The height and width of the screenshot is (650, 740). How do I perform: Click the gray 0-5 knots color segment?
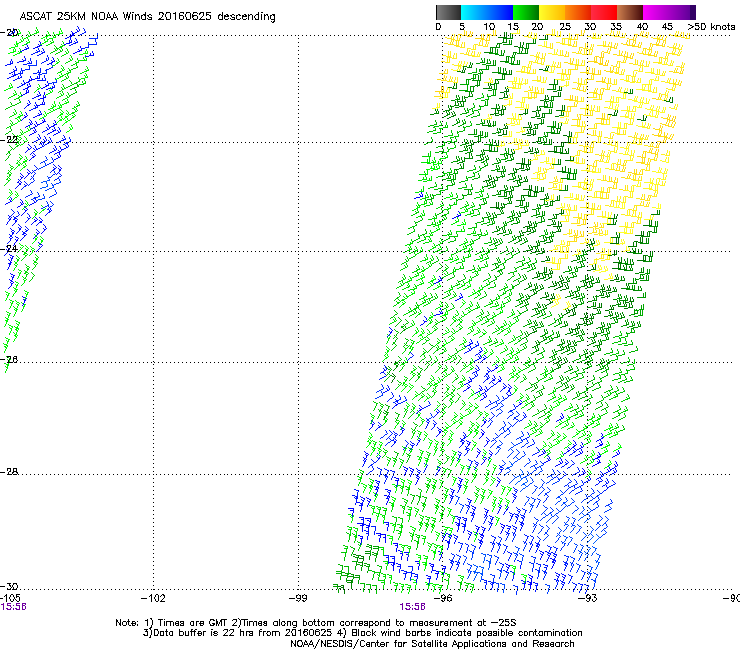coord(448,12)
